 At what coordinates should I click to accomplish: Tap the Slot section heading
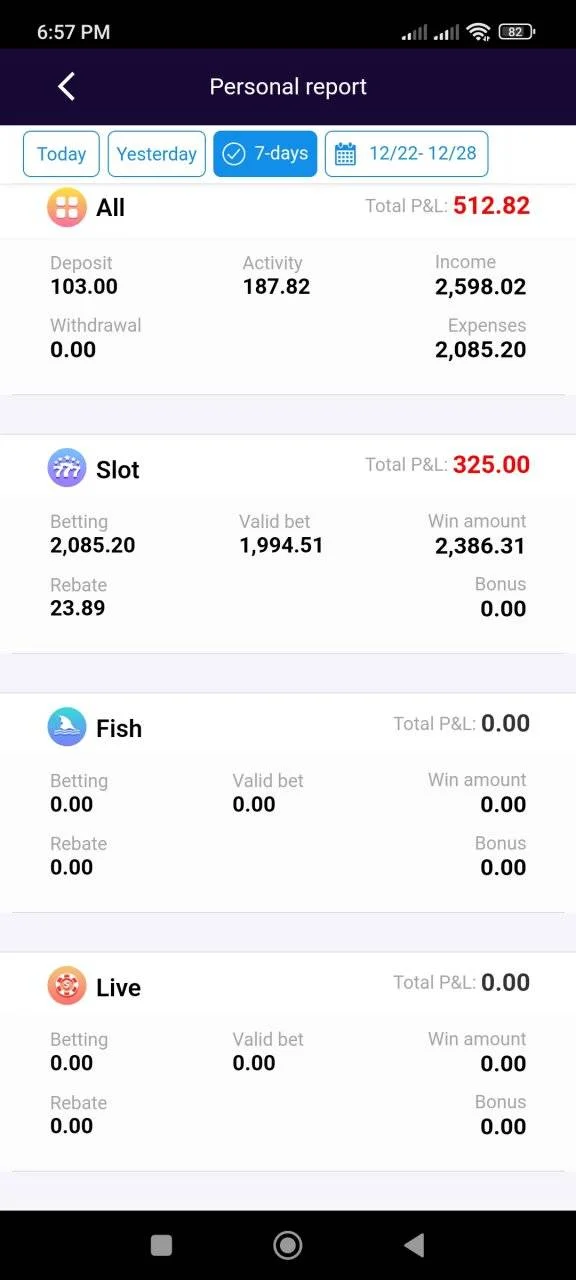118,470
